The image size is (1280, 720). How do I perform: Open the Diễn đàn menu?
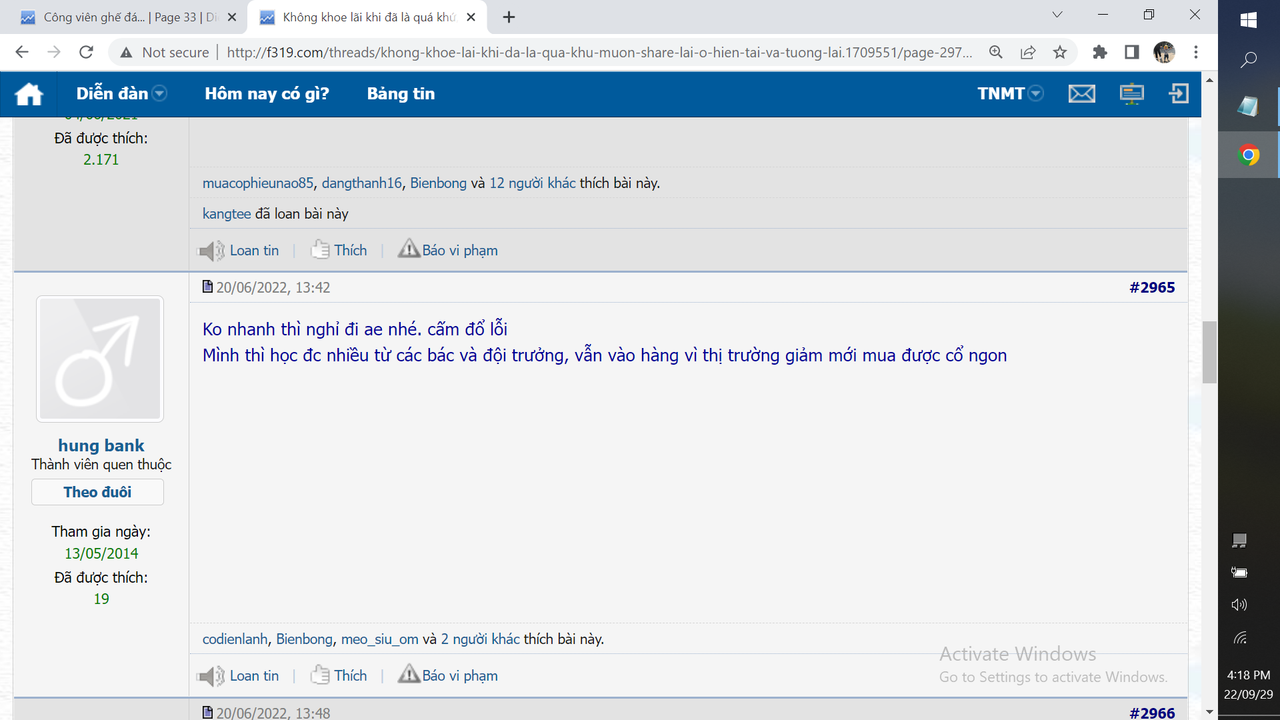(112, 94)
